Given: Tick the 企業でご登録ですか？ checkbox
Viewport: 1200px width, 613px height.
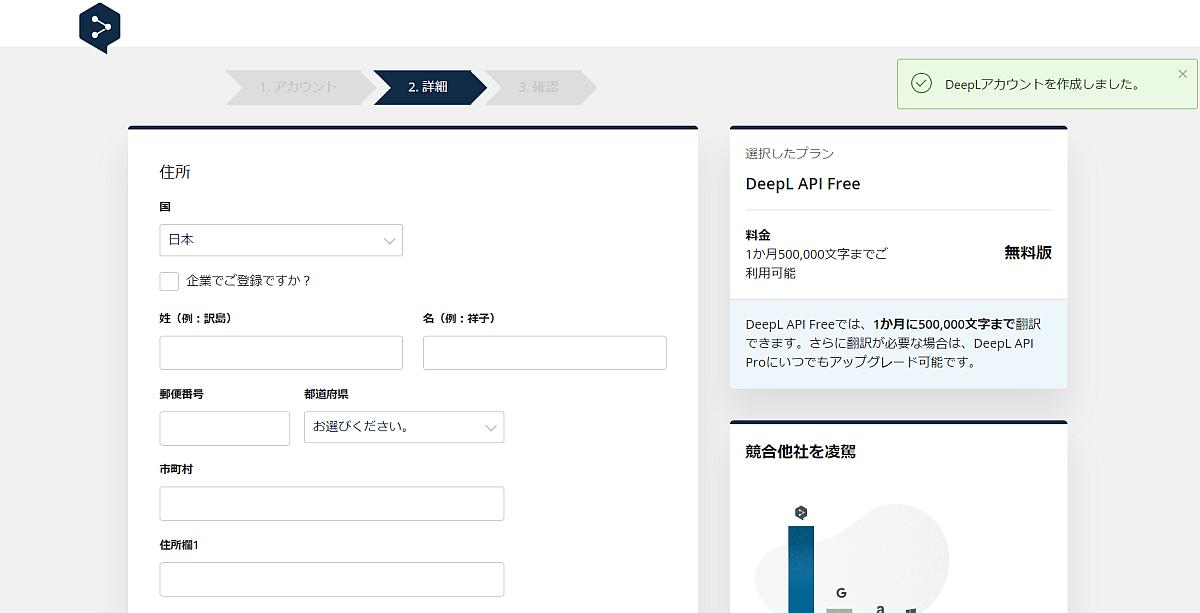Looking at the screenshot, I should [169, 281].
